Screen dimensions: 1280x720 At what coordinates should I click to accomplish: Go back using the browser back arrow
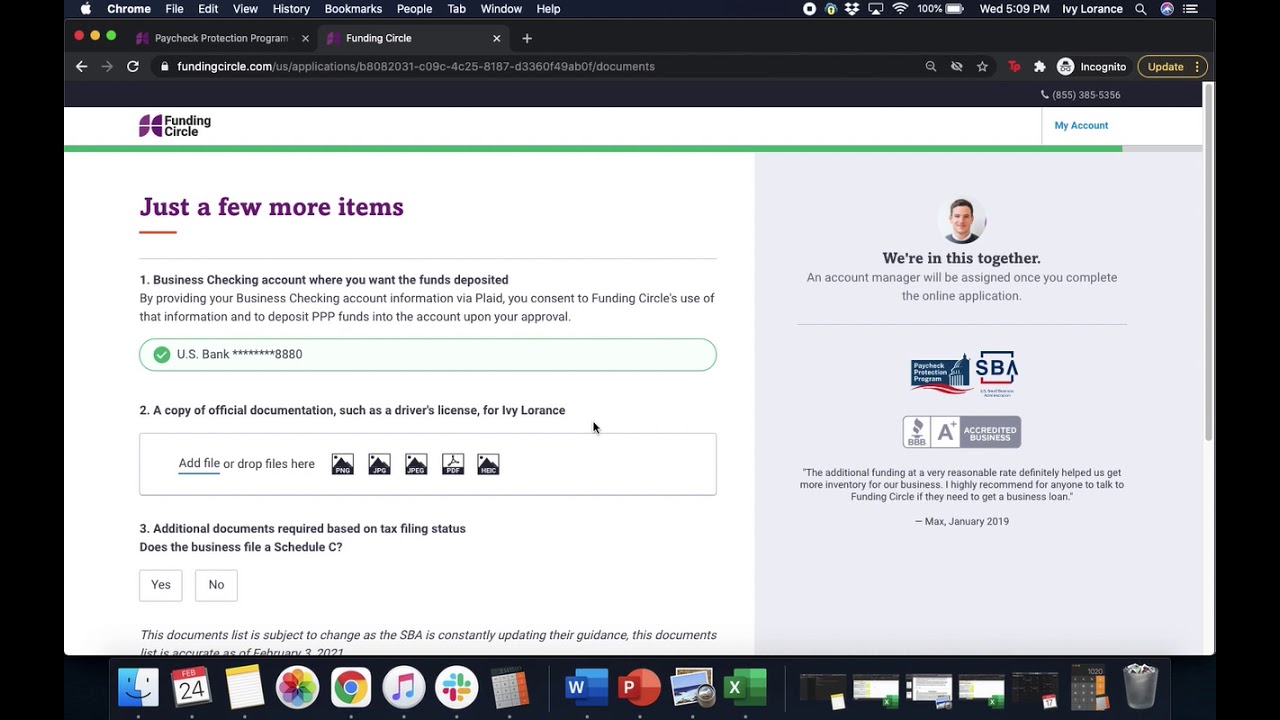[81, 66]
